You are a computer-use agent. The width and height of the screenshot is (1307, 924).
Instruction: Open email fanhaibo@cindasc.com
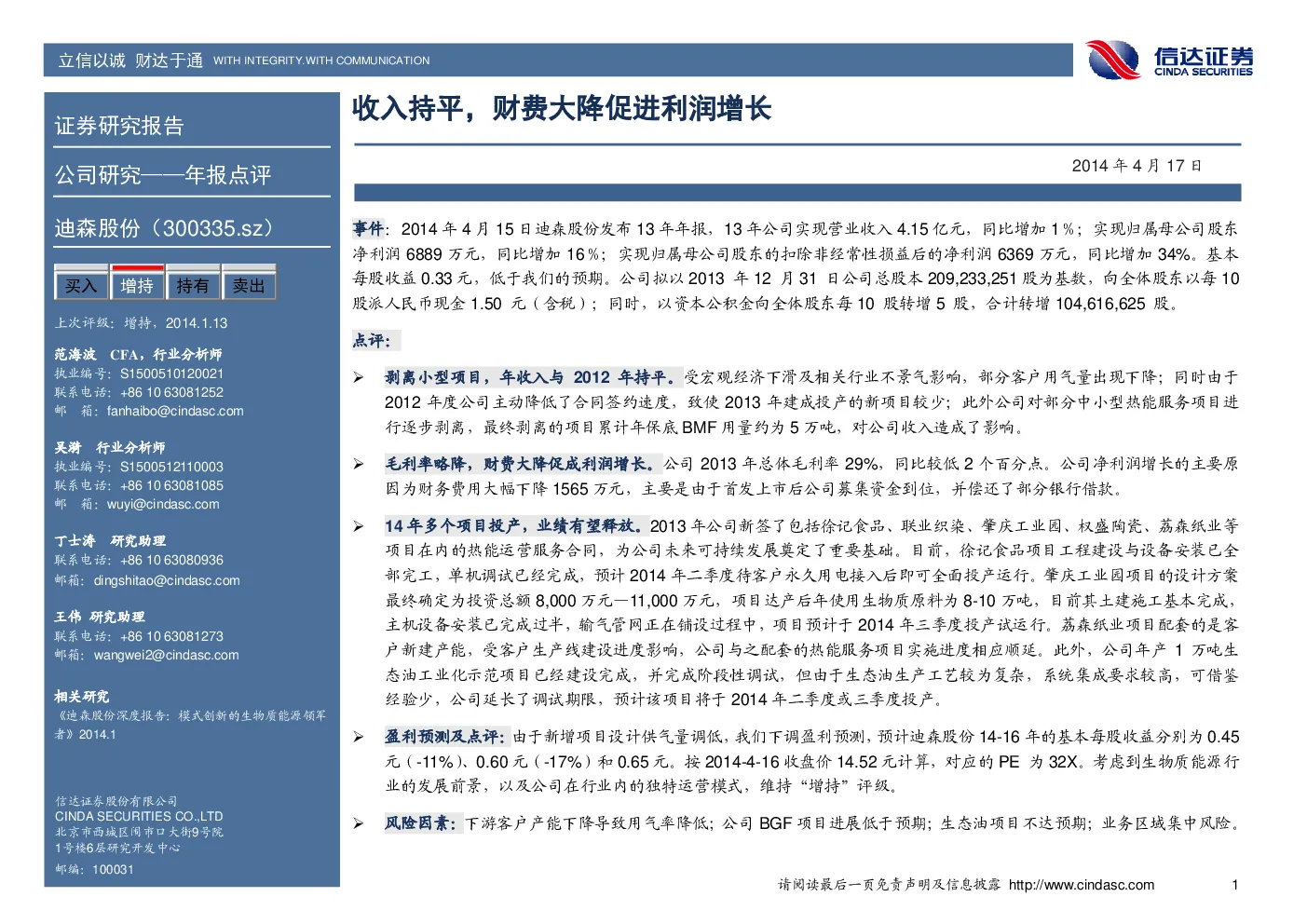point(175,411)
